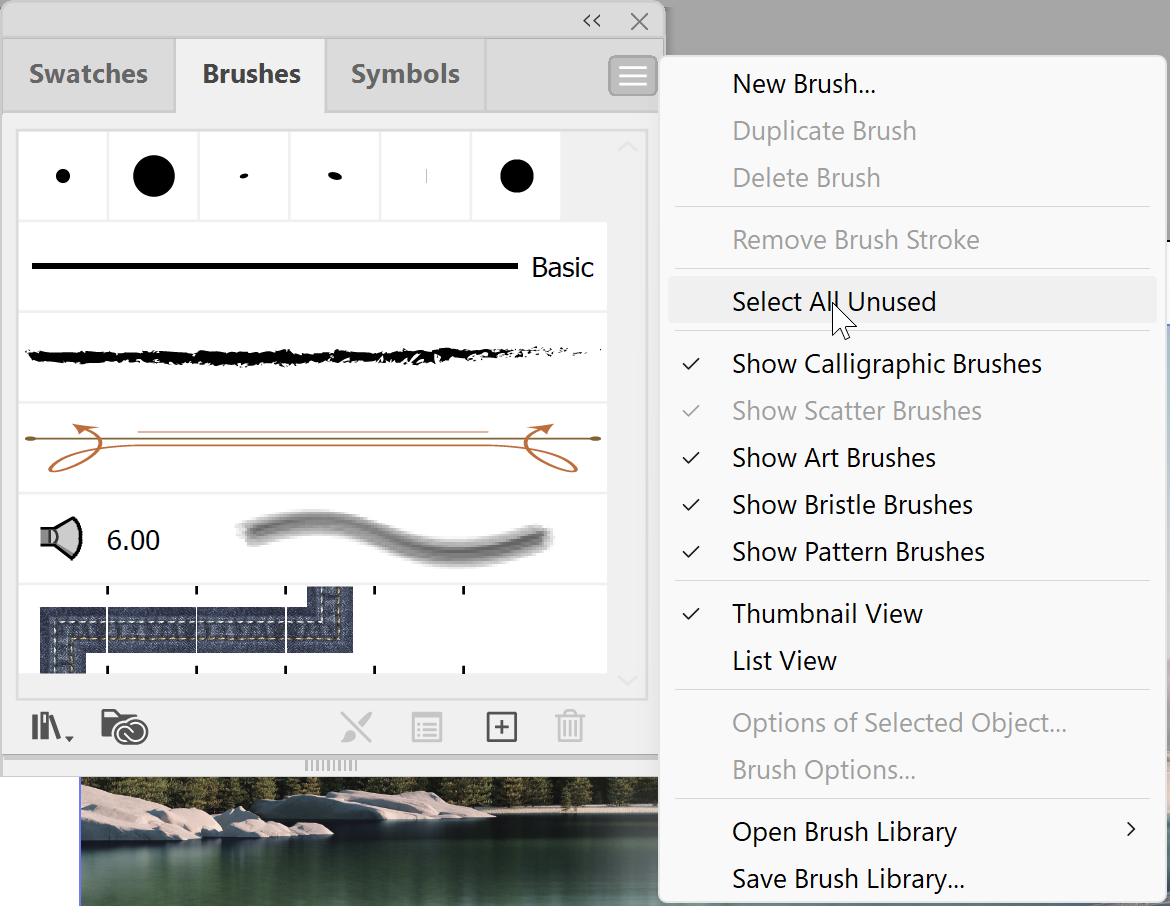Viewport: 1170px width, 906px height.
Task: Click scroll down arrow in brush list
Action: point(627,680)
